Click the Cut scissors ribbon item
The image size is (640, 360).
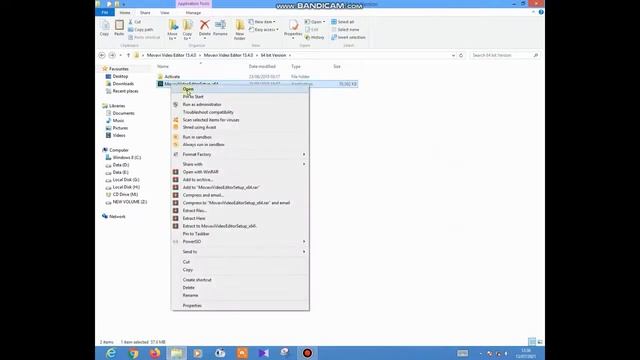point(135,22)
